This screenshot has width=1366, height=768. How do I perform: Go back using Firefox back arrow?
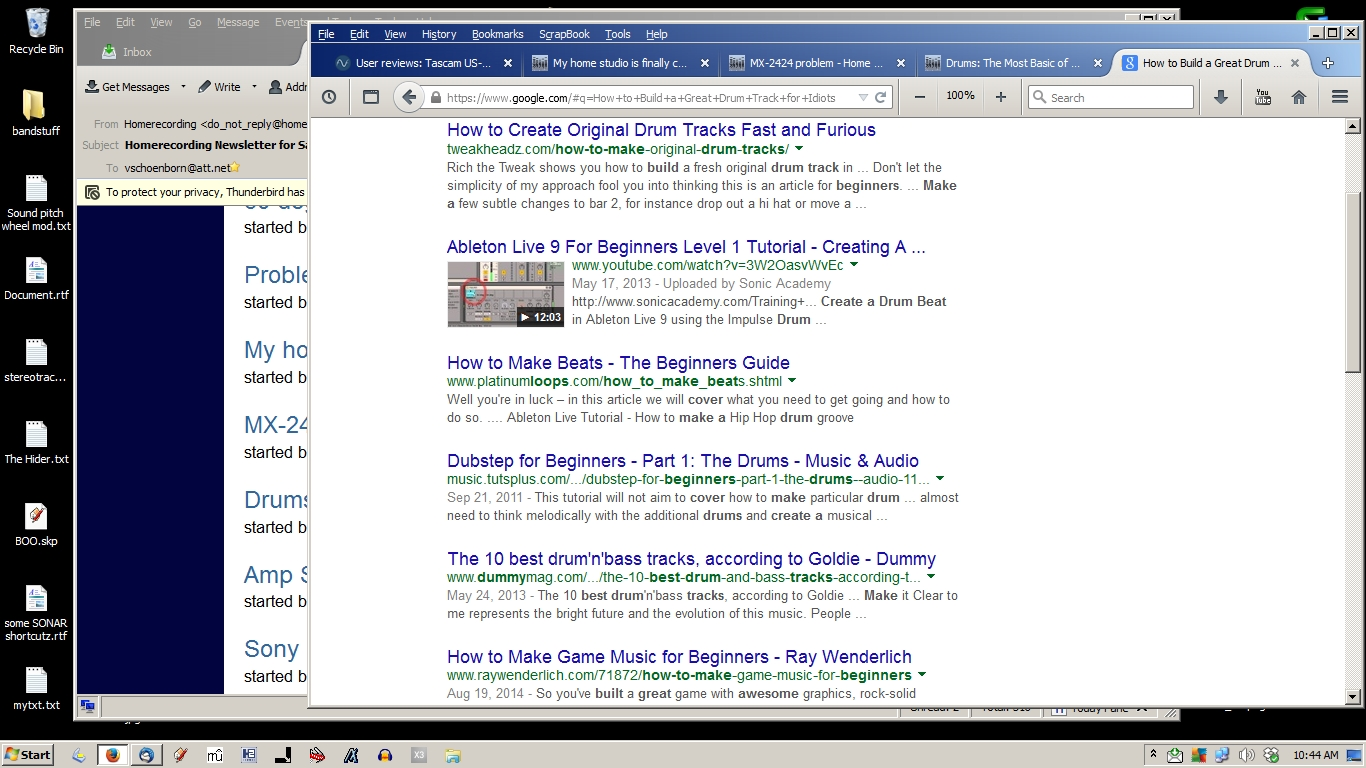pyautogui.click(x=408, y=97)
